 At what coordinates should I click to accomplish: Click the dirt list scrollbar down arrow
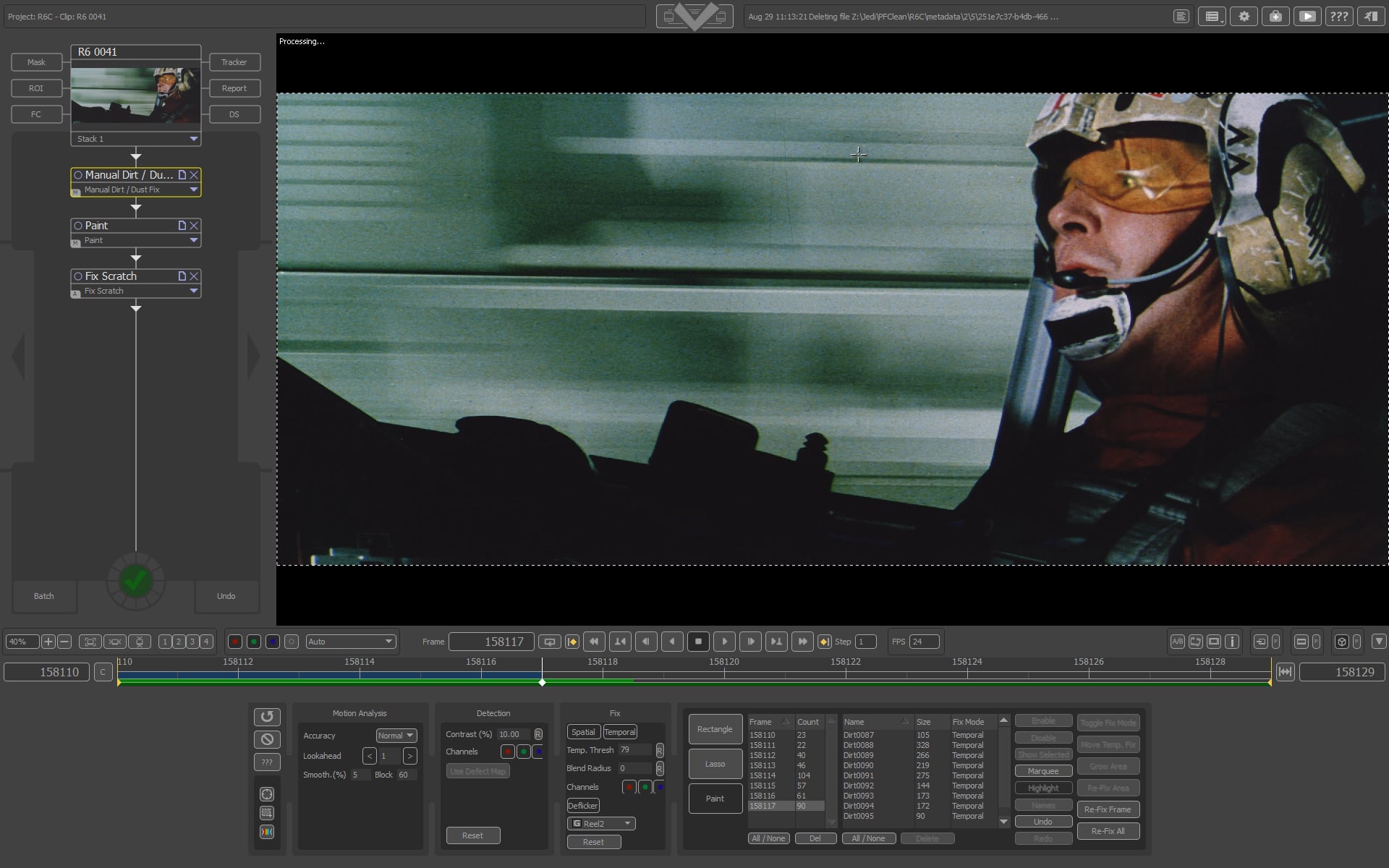point(1003,822)
